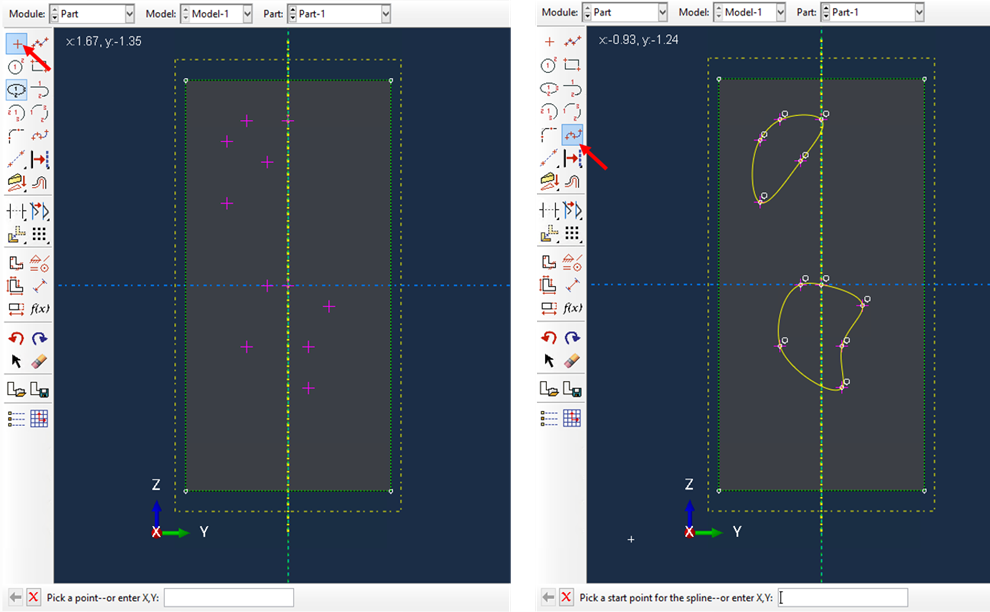
Task: Select Create Isolated Point tool in left window
Action: point(16,44)
